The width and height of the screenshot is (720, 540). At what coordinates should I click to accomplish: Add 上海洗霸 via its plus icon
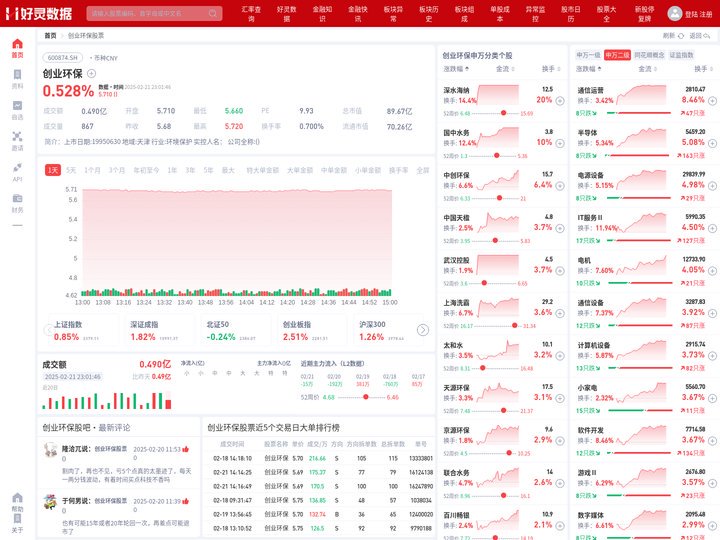560,313
